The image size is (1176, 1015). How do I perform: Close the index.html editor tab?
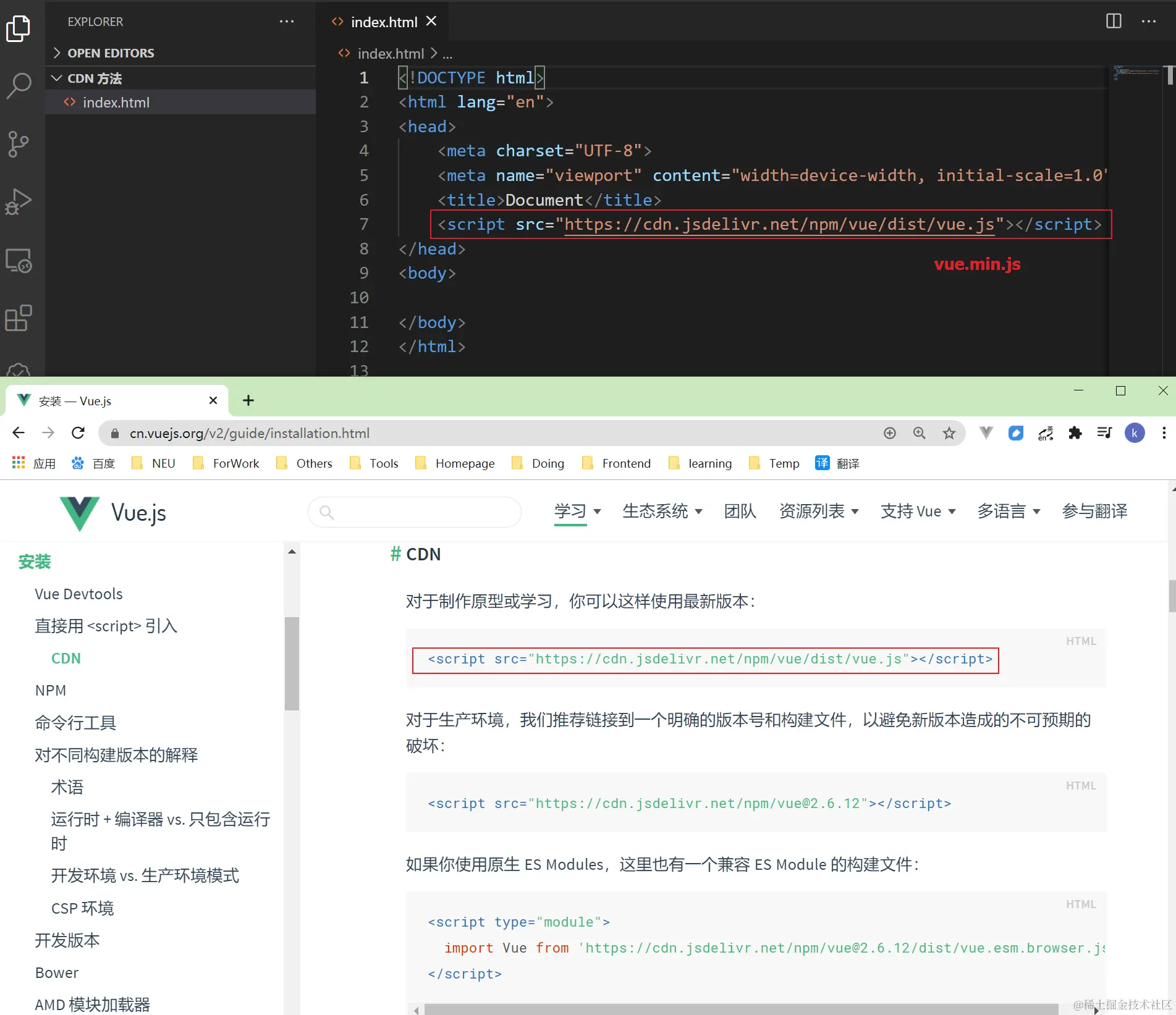(x=431, y=21)
